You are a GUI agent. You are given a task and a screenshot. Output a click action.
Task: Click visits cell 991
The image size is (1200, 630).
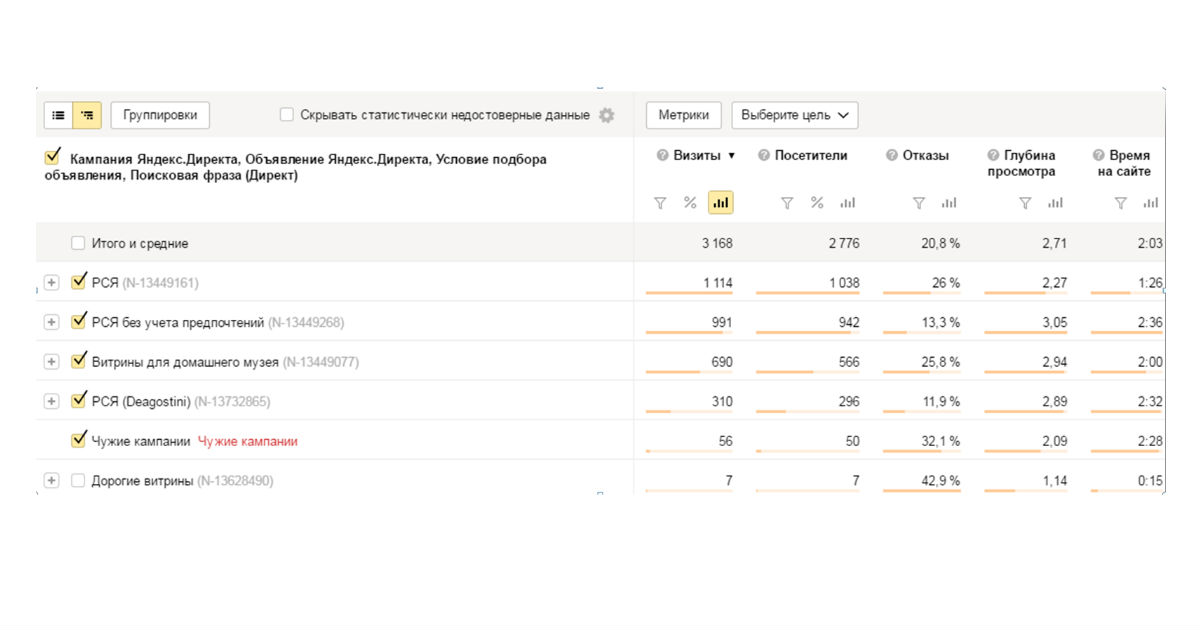point(721,322)
